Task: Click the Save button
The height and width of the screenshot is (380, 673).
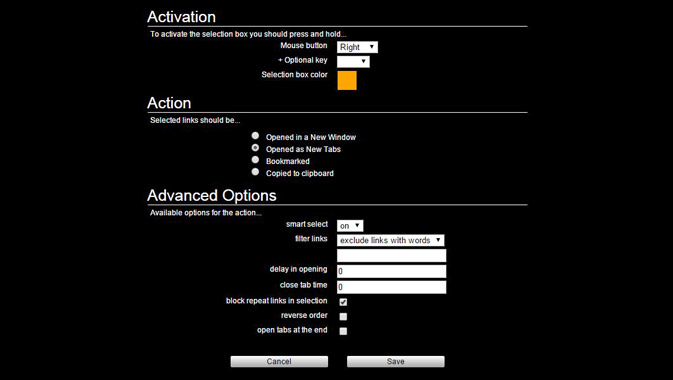Action: [395, 362]
